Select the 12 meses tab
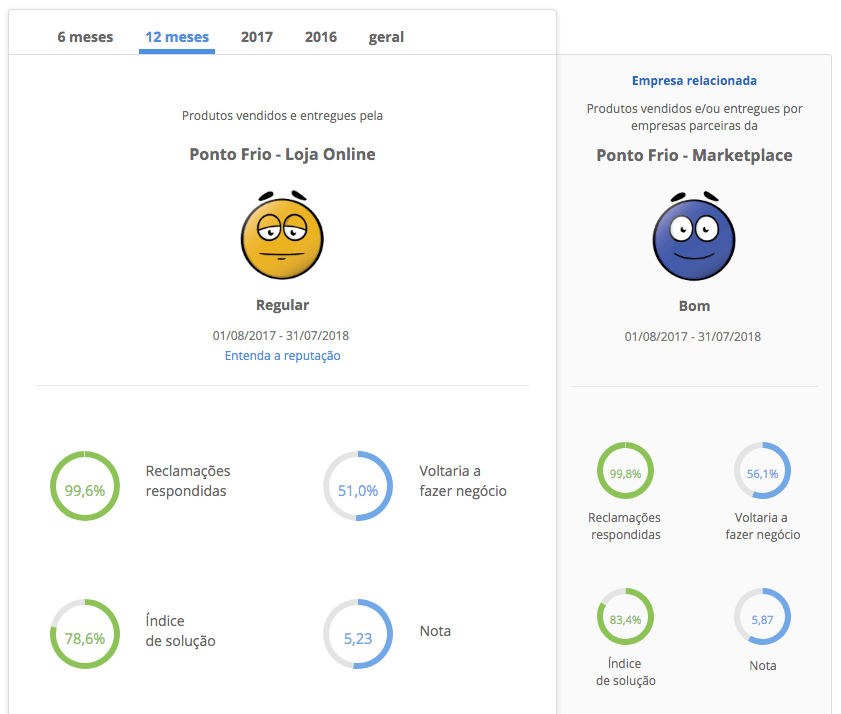Image resolution: width=841 pixels, height=714 pixels. click(x=177, y=37)
